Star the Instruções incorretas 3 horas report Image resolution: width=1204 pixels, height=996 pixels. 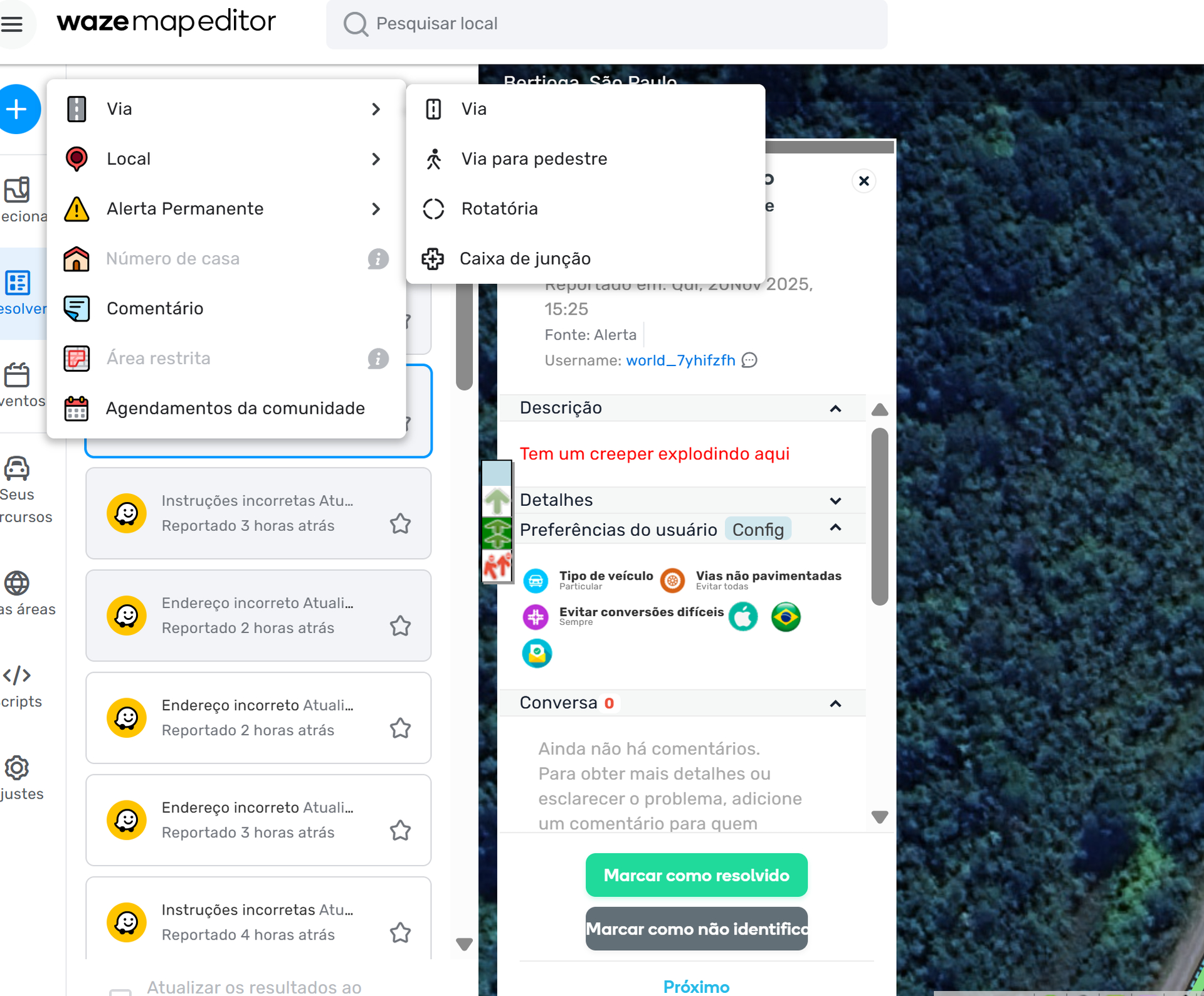(x=400, y=524)
